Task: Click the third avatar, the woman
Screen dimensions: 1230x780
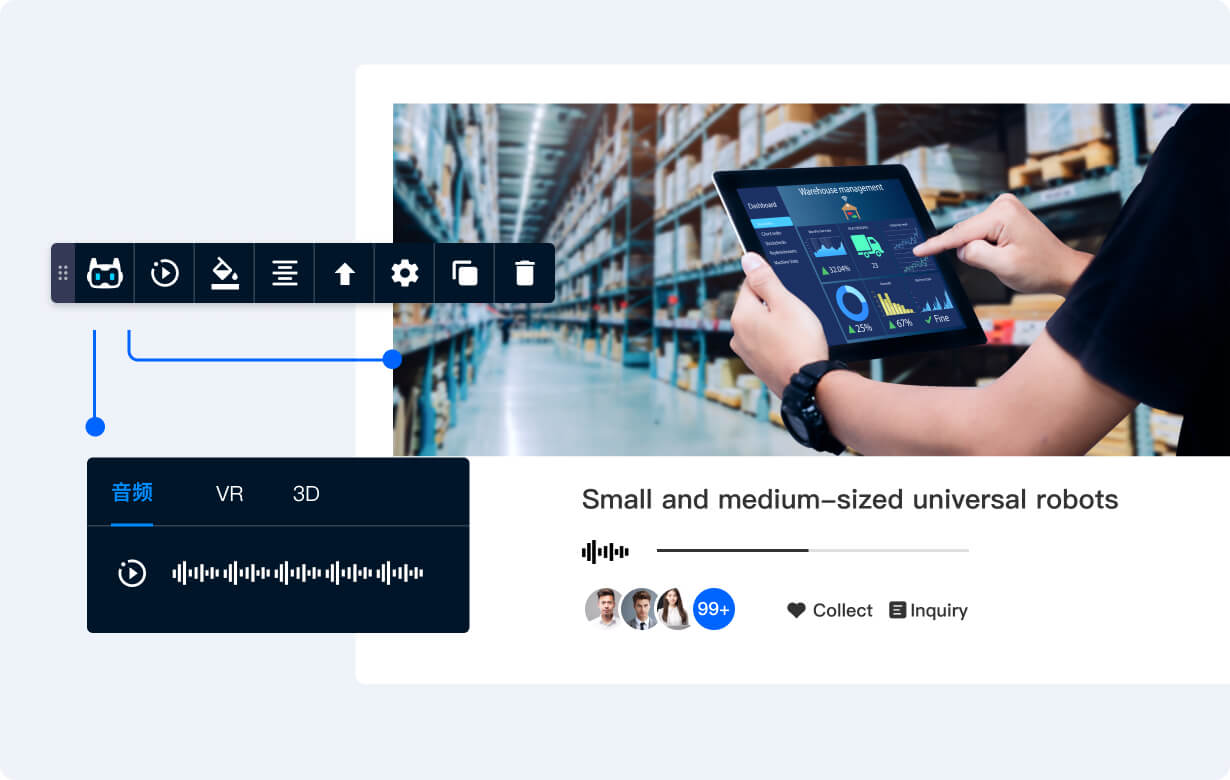Action: [675, 609]
